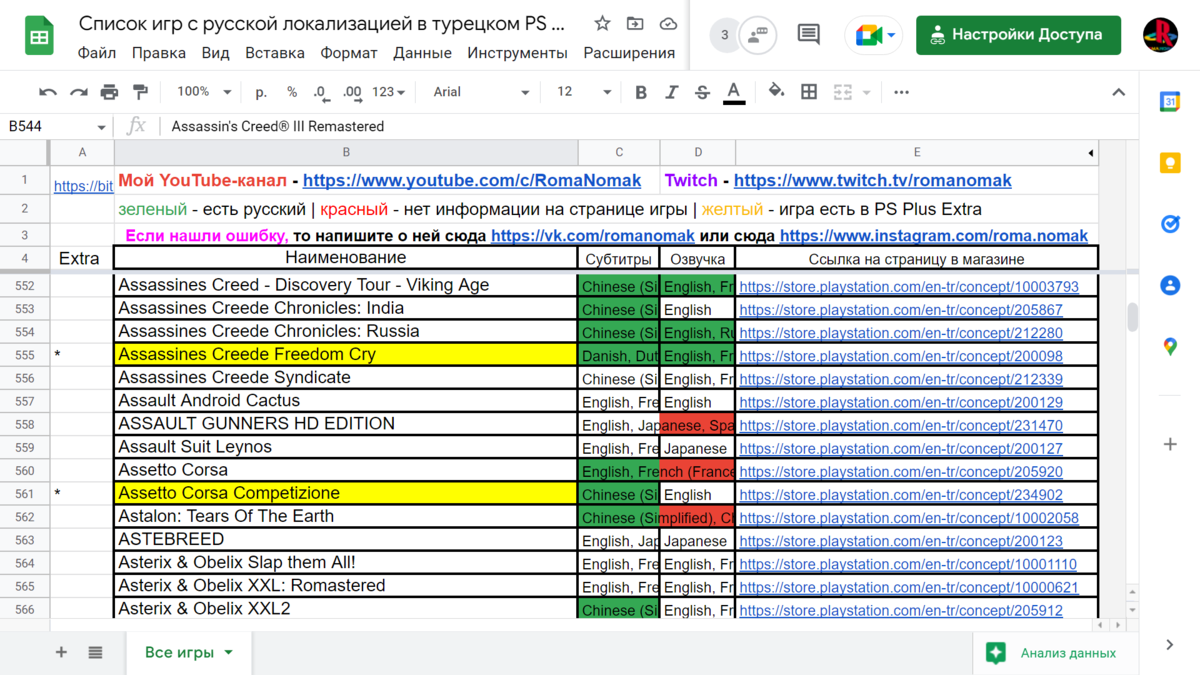Add a new sheet
Image resolution: width=1200 pixels, height=675 pixels.
(x=61, y=652)
